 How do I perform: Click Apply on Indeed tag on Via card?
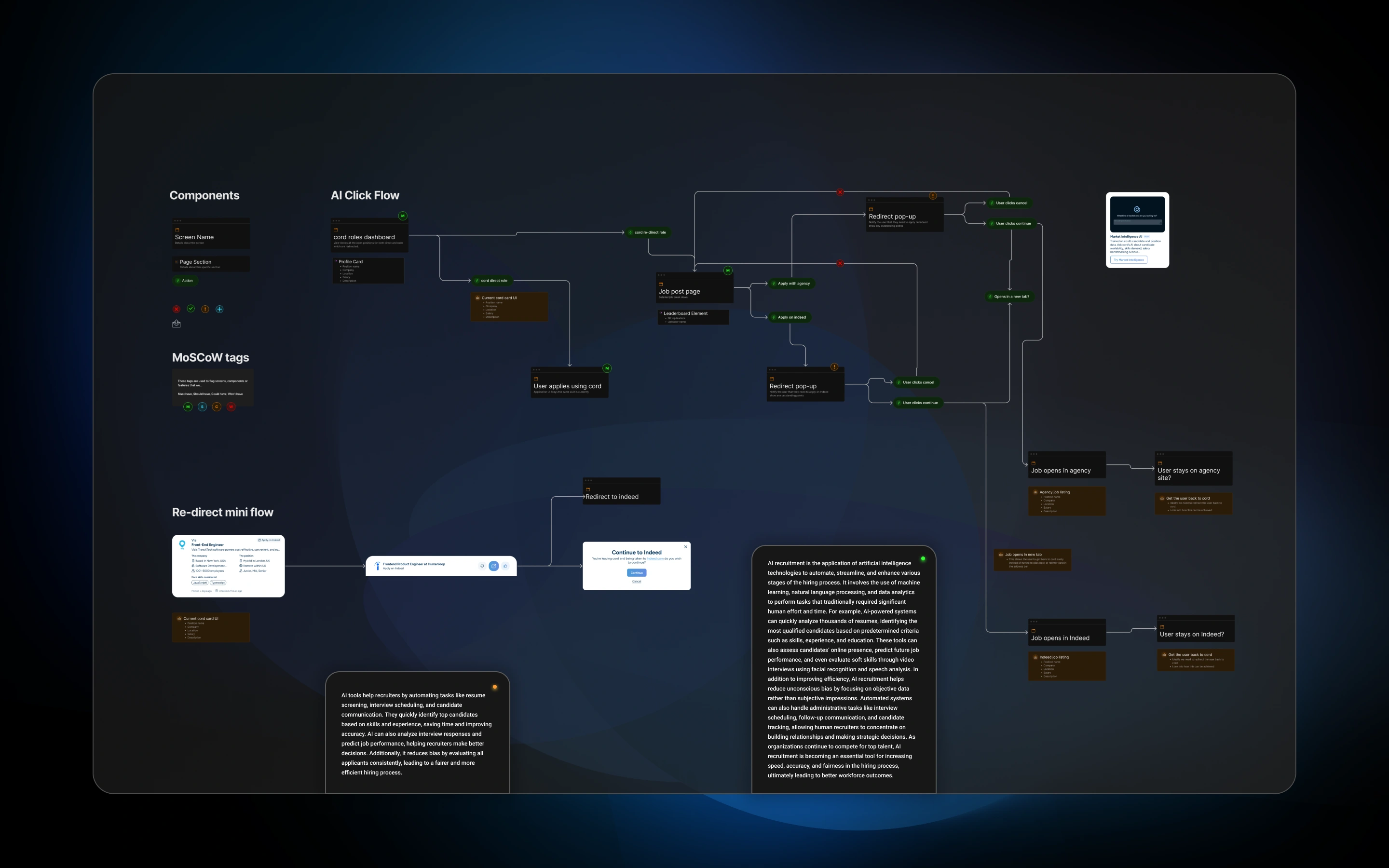point(269,540)
